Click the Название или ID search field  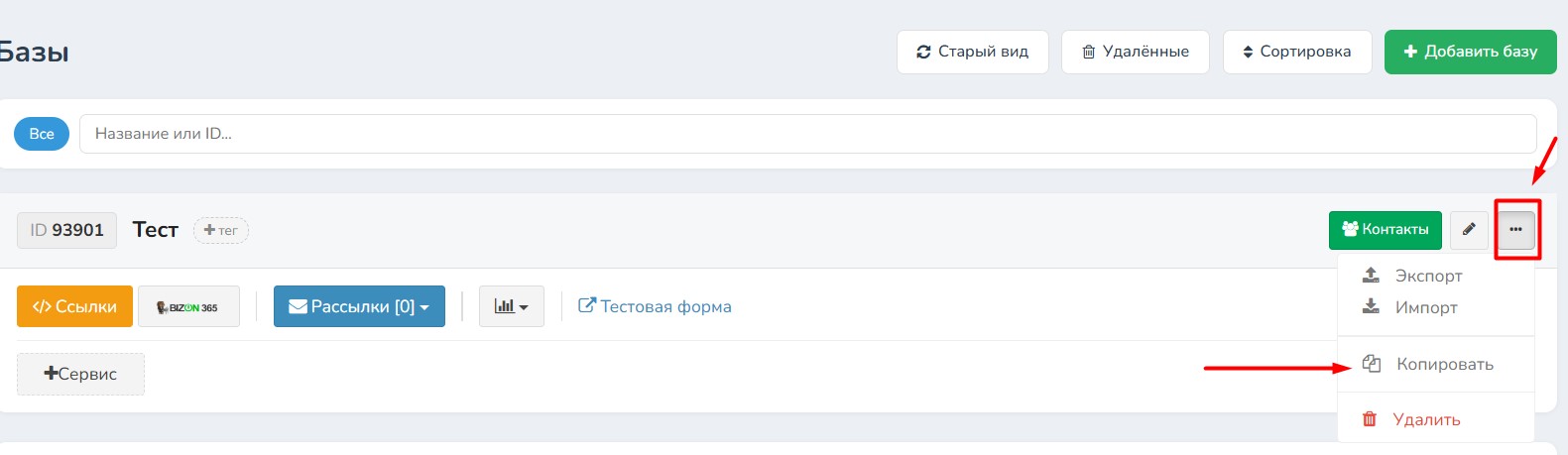[807, 134]
